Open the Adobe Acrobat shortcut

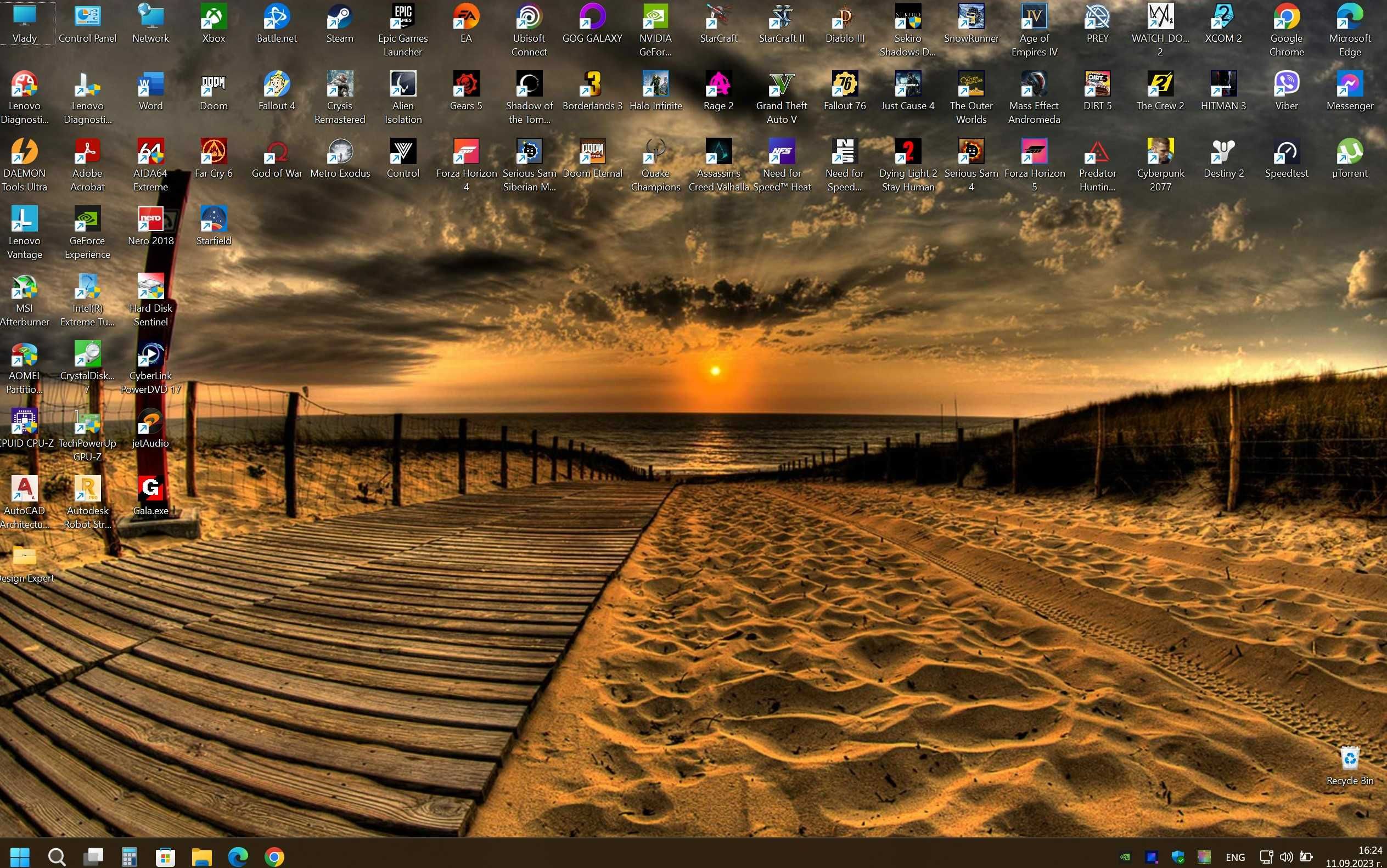[x=87, y=165]
